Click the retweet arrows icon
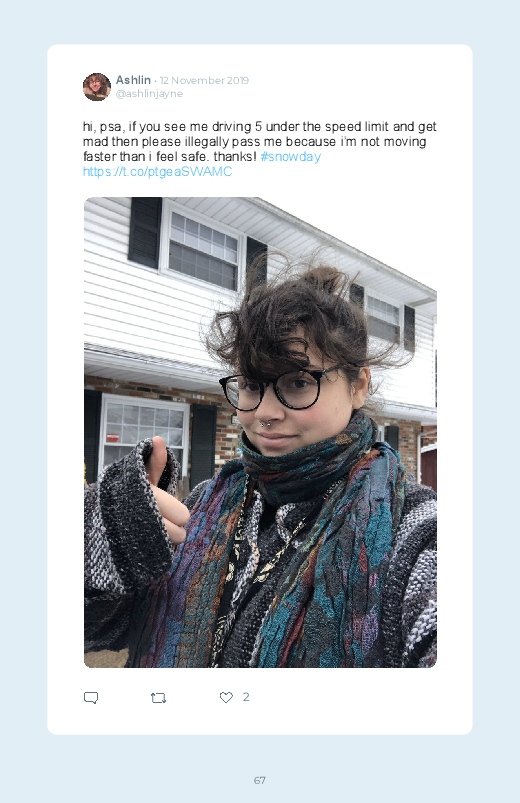Image resolution: width=520 pixels, height=803 pixels. pos(158,698)
